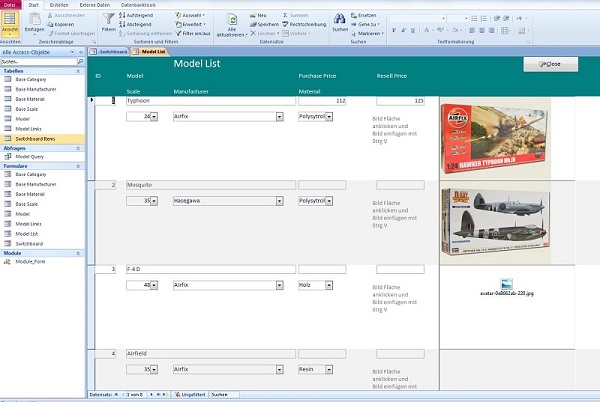Image resolution: width=600 pixels, height=402 pixels.
Task: Open the Externe Daten ribbon tab
Action: (95, 5)
